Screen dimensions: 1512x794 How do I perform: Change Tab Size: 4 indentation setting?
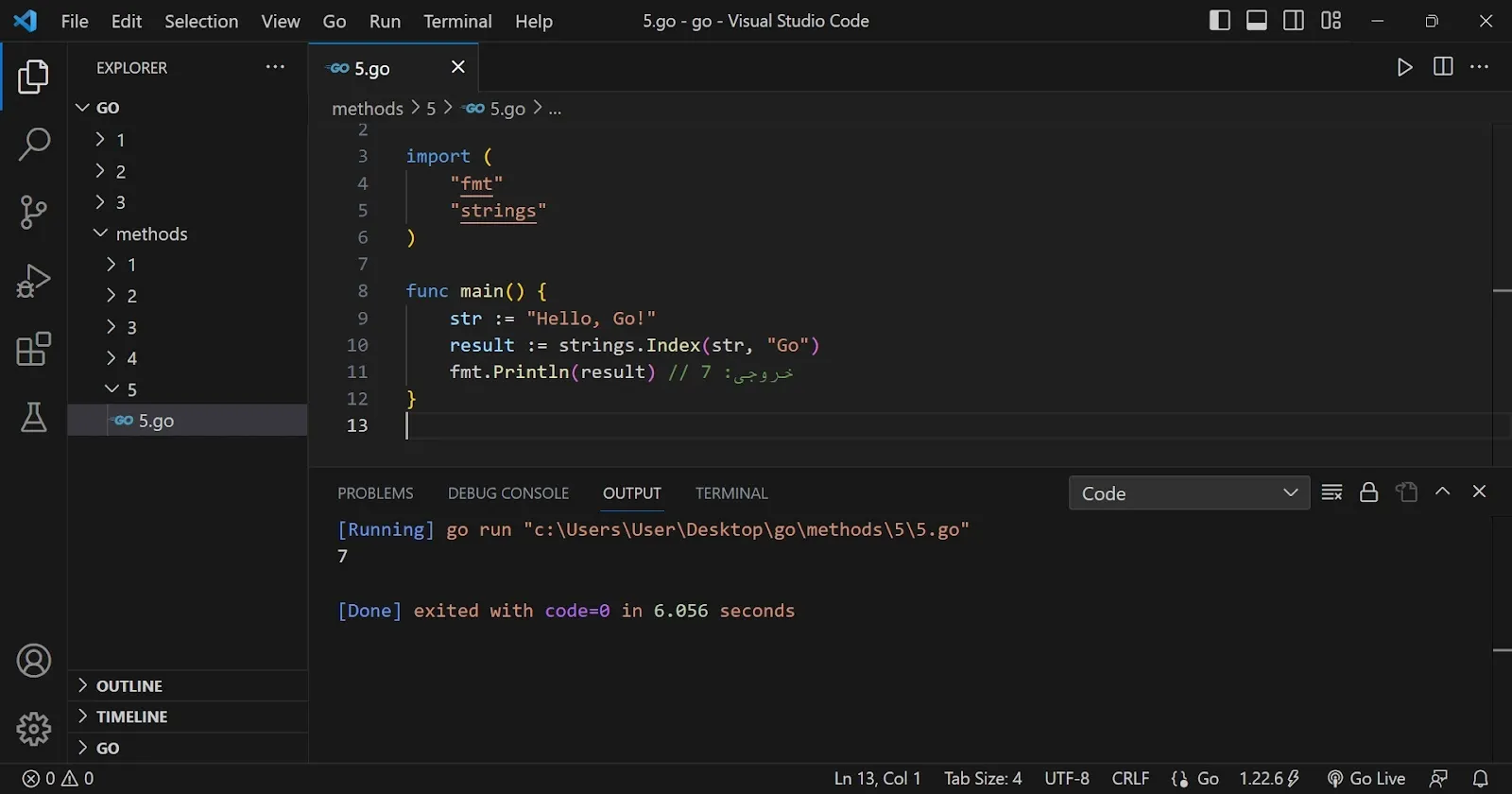983,779
